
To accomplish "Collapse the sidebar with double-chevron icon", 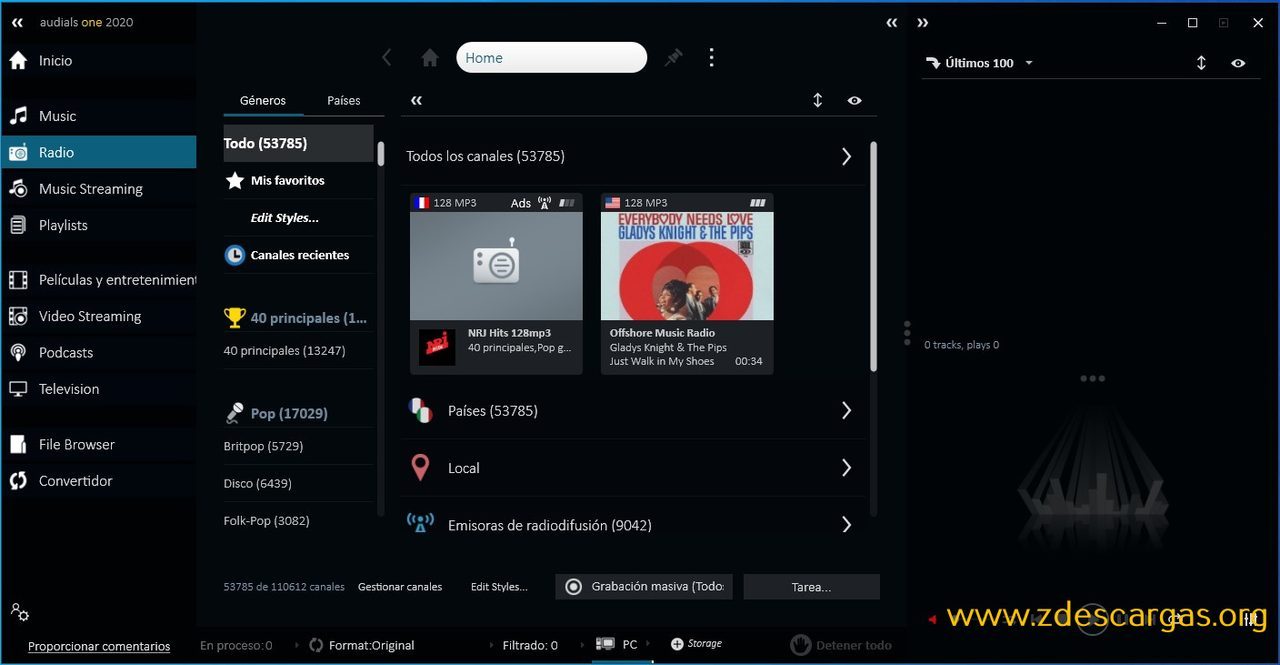I will pos(17,22).
